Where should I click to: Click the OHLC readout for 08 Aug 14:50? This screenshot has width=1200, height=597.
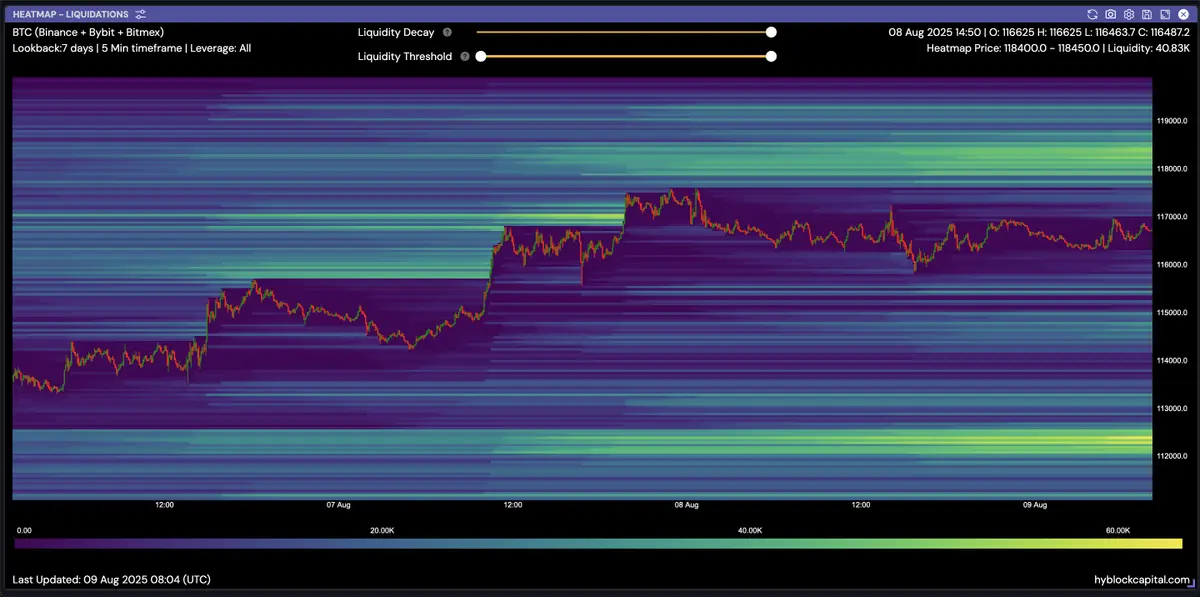point(1037,32)
